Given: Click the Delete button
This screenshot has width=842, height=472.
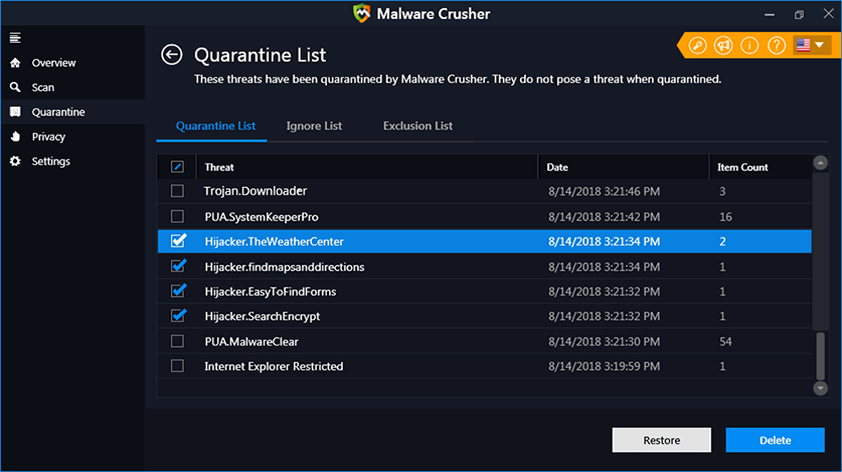Looking at the screenshot, I should click(x=775, y=440).
